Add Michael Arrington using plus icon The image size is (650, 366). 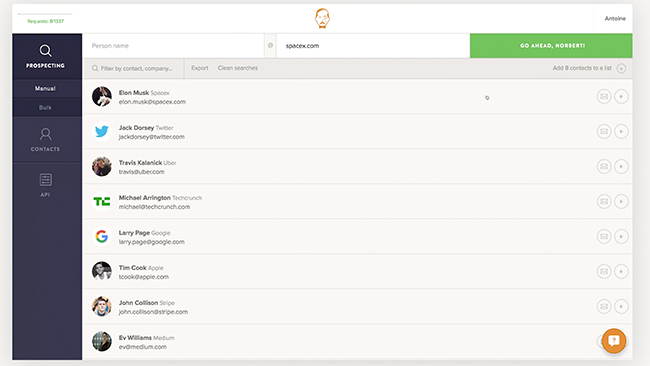point(621,201)
